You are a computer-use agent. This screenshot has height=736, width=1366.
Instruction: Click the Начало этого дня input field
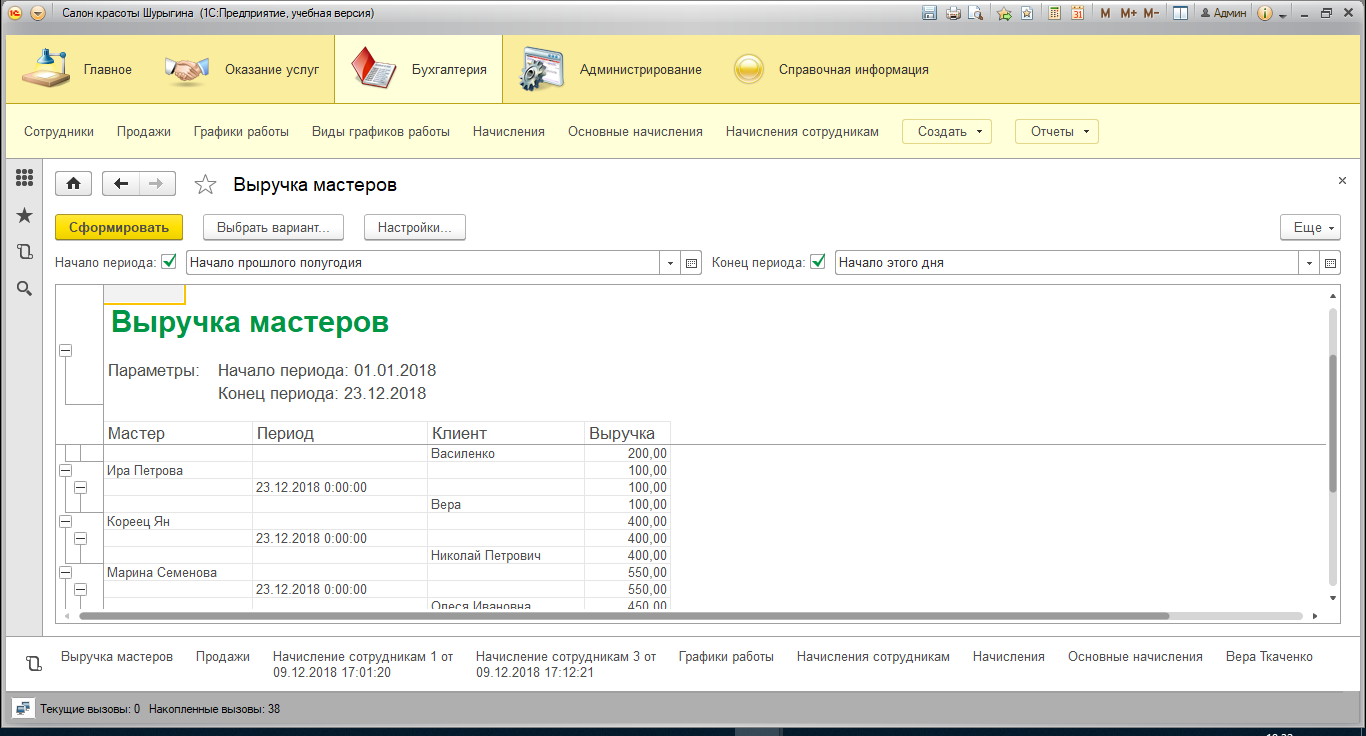tap(1067, 263)
